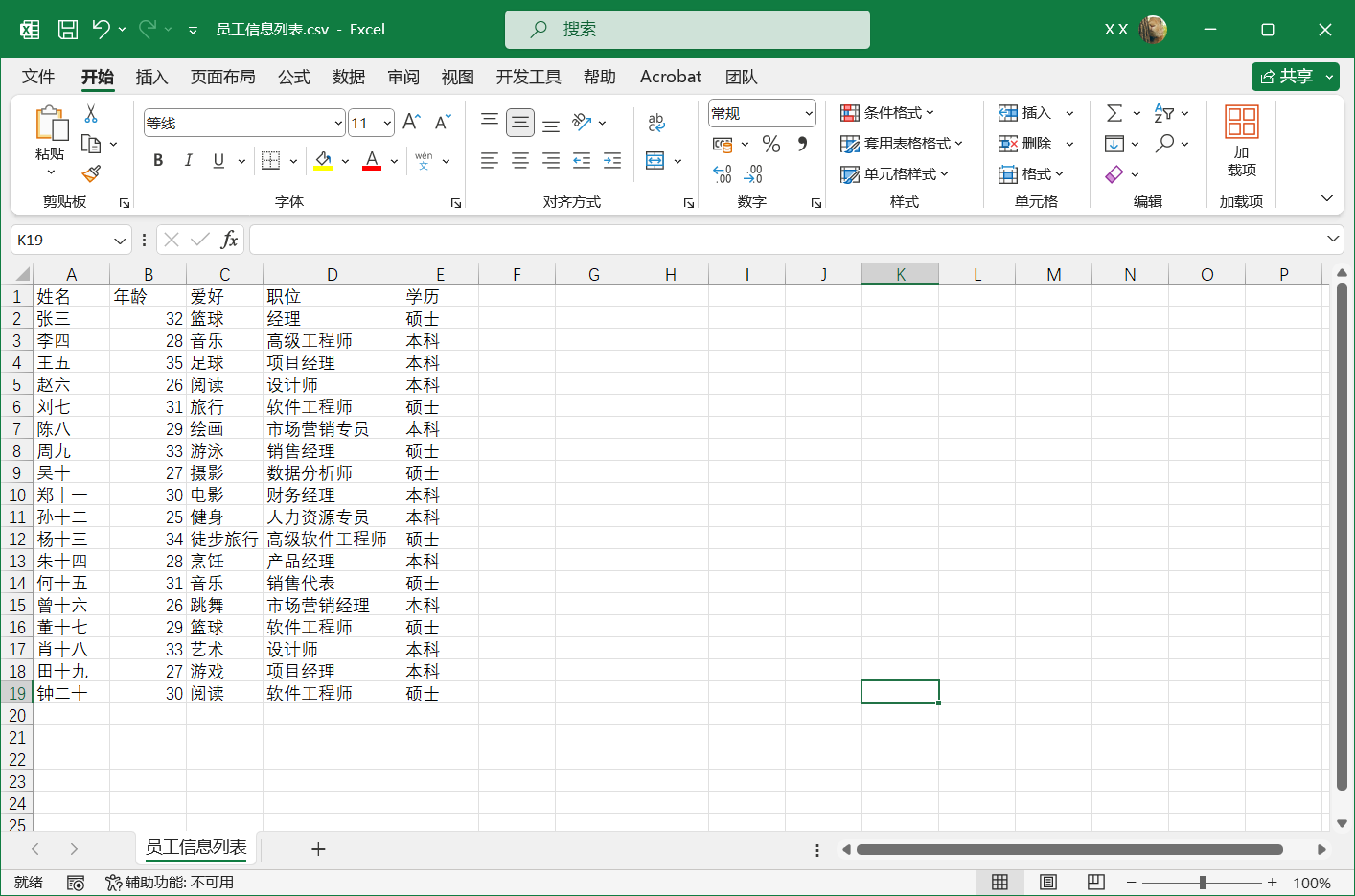Apply Percent Style with the % icon
Image resolution: width=1355 pixels, height=896 pixels.
[x=772, y=144]
